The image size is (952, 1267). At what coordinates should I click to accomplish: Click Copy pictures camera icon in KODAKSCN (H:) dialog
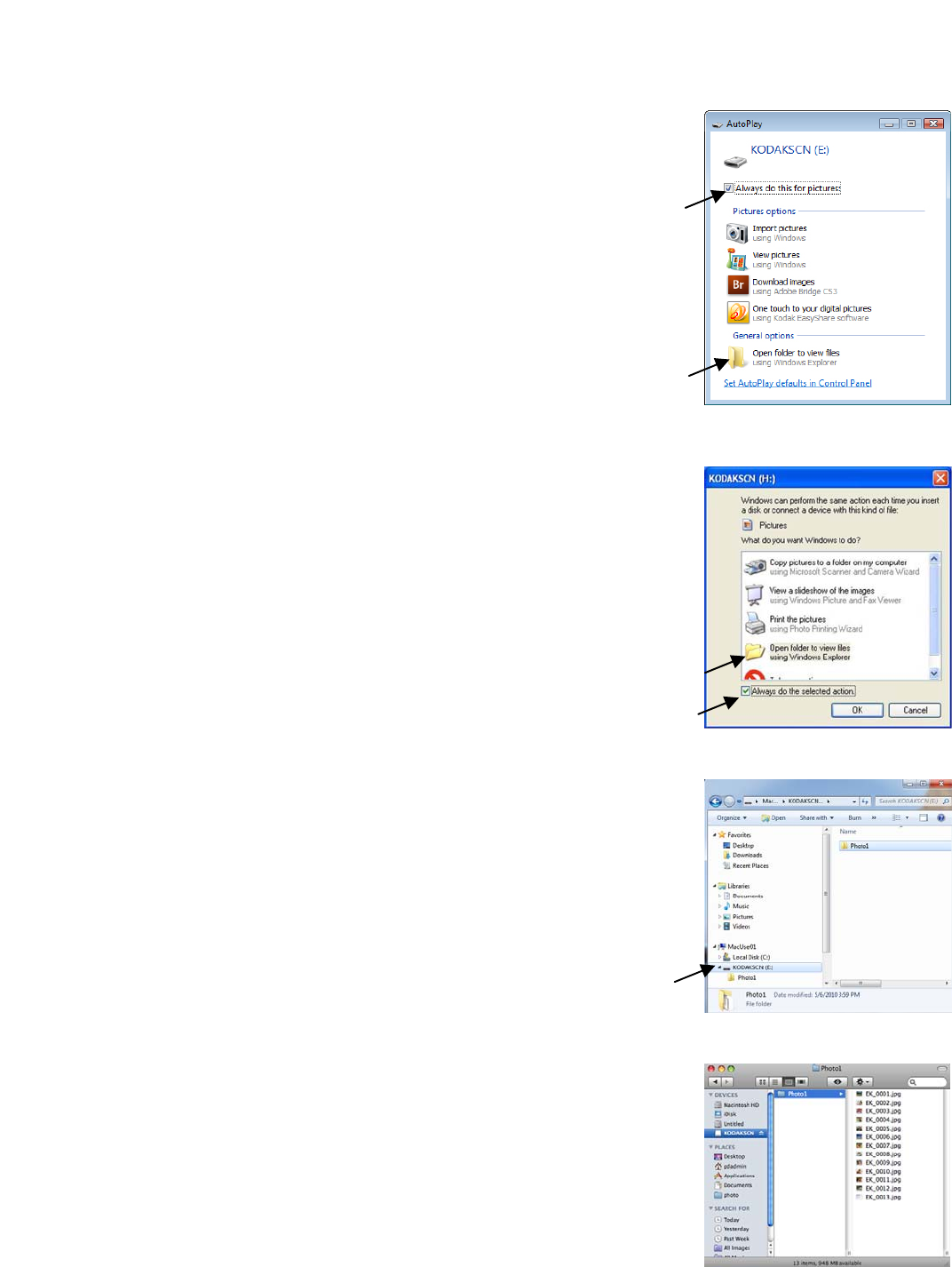tap(755, 567)
